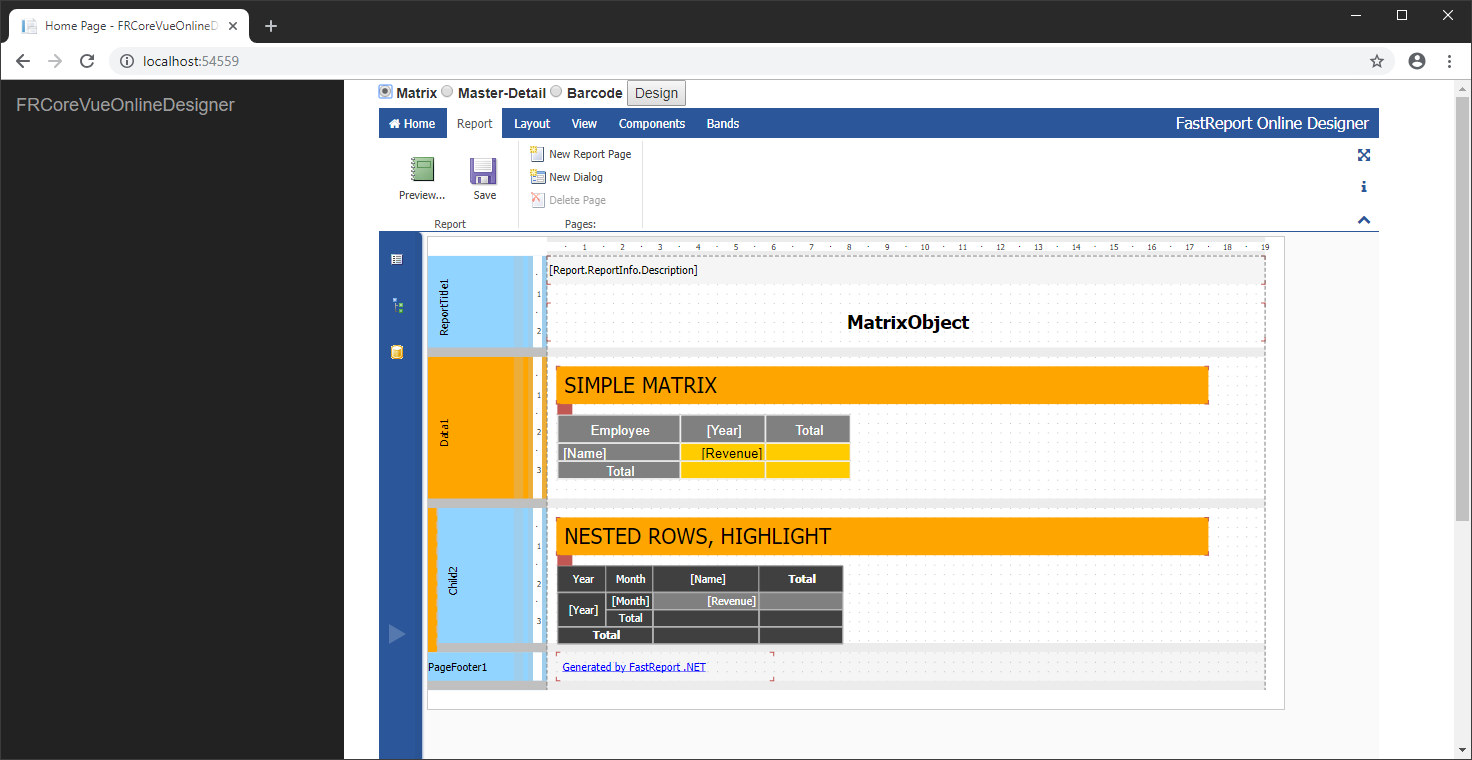Open the Components tab
This screenshot has height=760, width=1472.
[x=652, y=124]
